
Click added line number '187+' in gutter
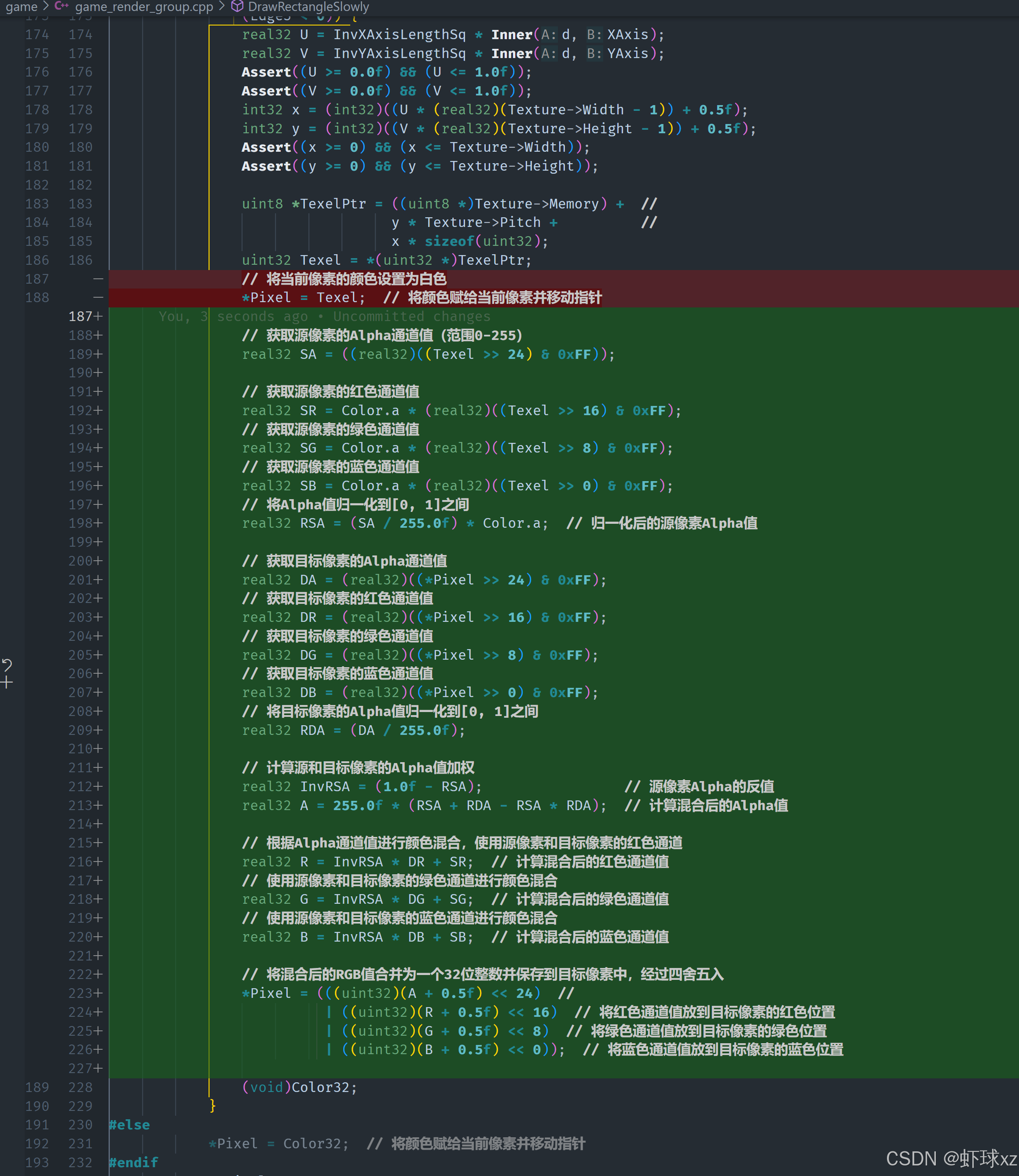(x=85, y=317)
